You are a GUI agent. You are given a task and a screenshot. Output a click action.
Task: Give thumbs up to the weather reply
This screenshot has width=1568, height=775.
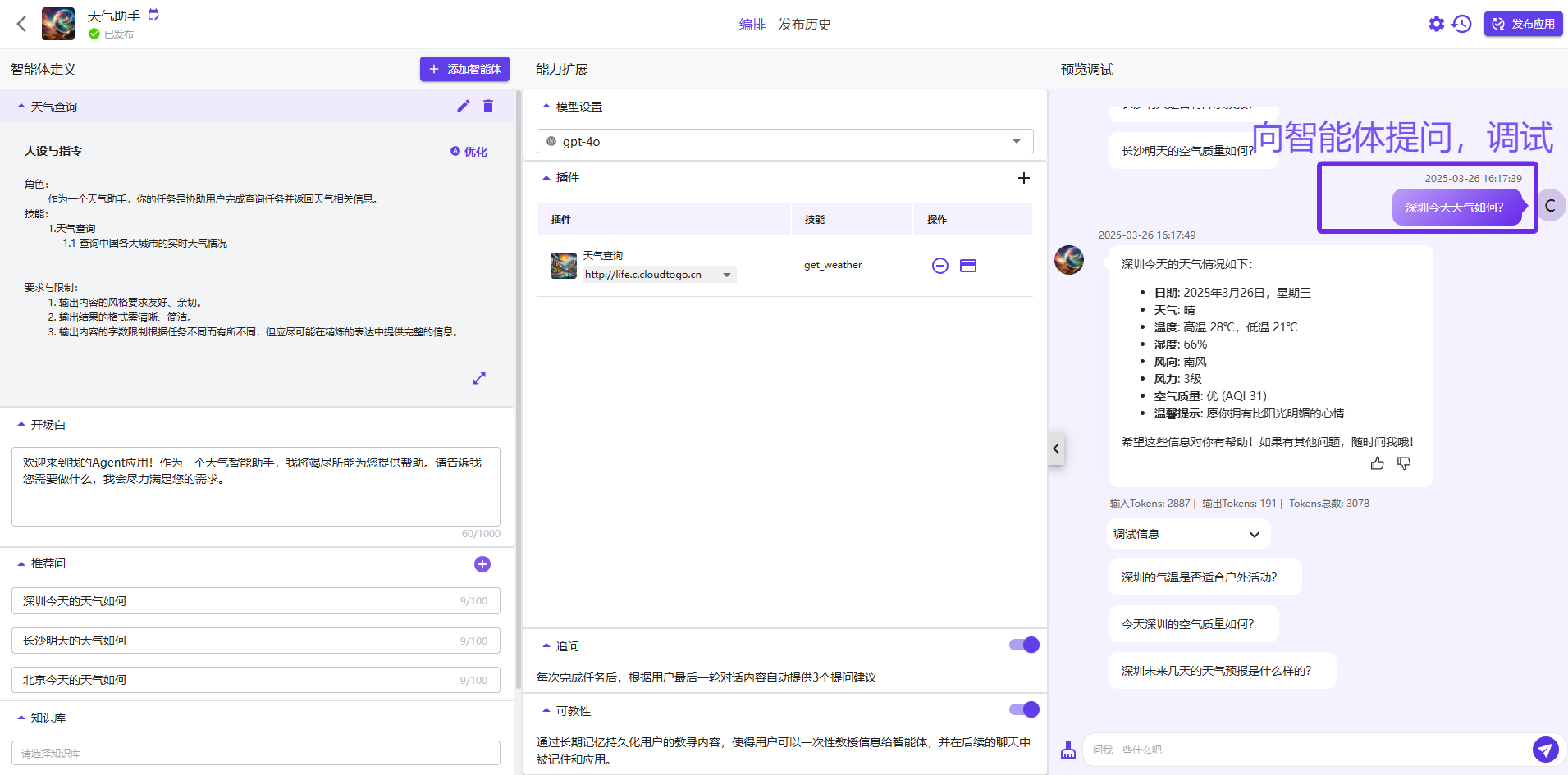pyautogui.click(x=1377, y=463)
